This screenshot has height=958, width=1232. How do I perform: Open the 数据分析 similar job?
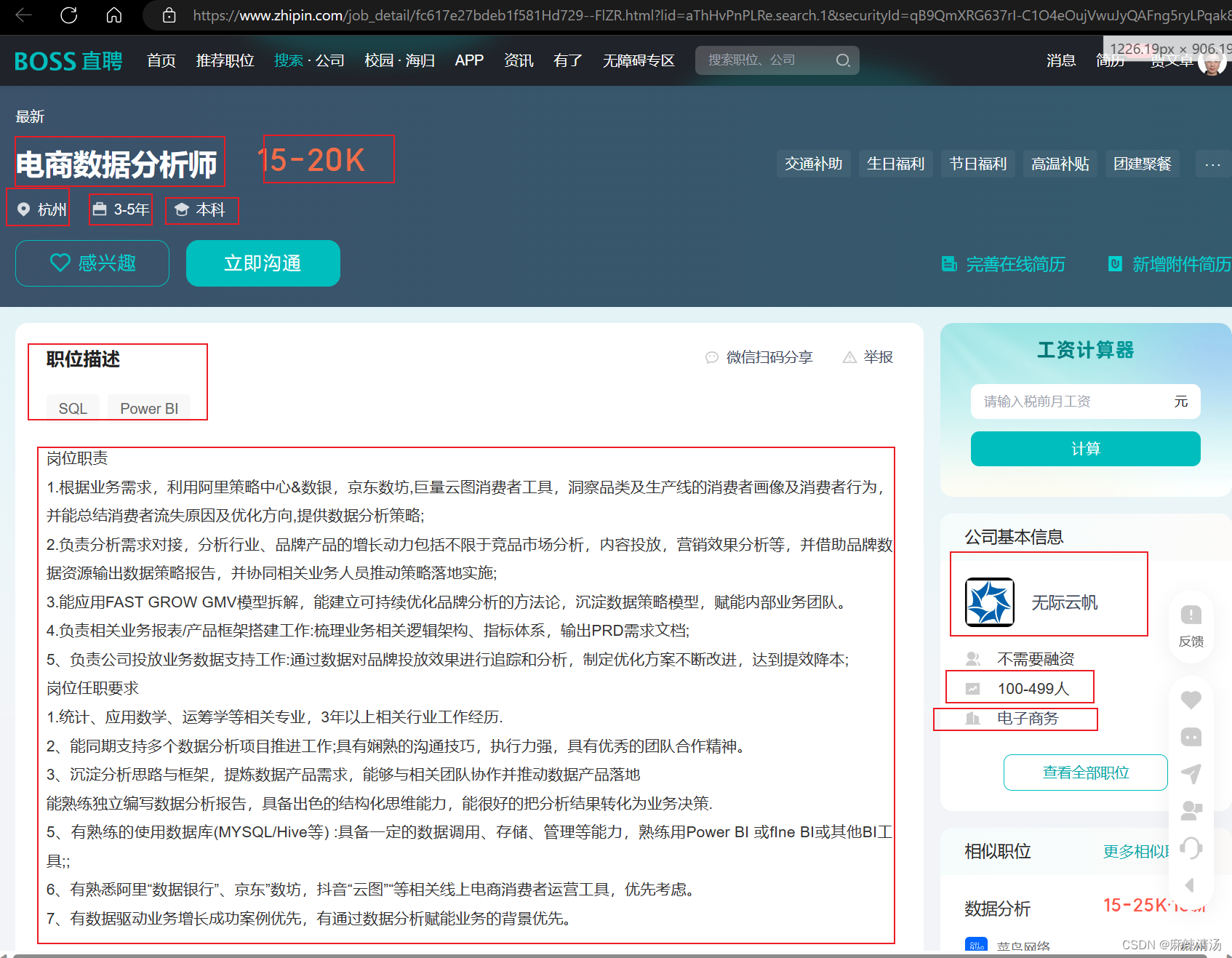tap(998, 909)
